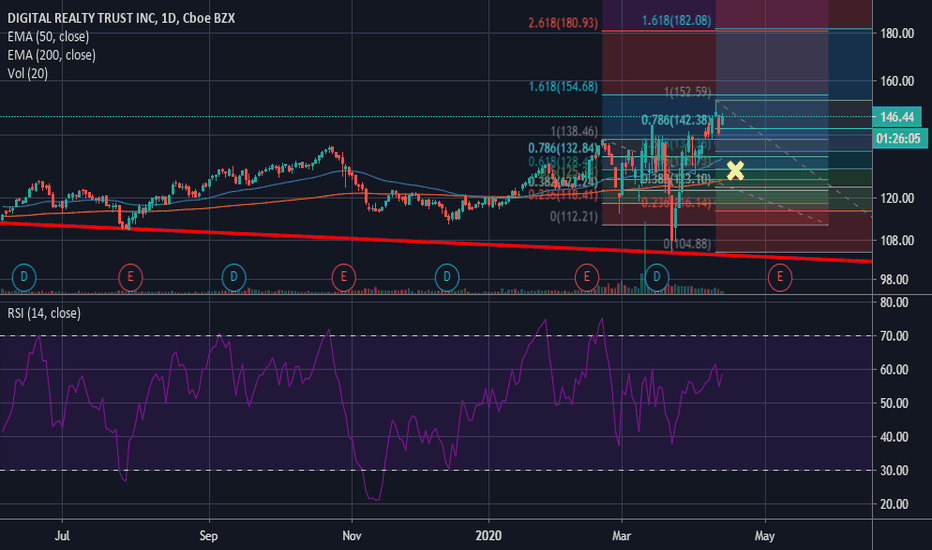Click the 1(138.46) Fibonacci level label
Image resolution: width=932 pixels, height=550 pixels.
(574, 131)
